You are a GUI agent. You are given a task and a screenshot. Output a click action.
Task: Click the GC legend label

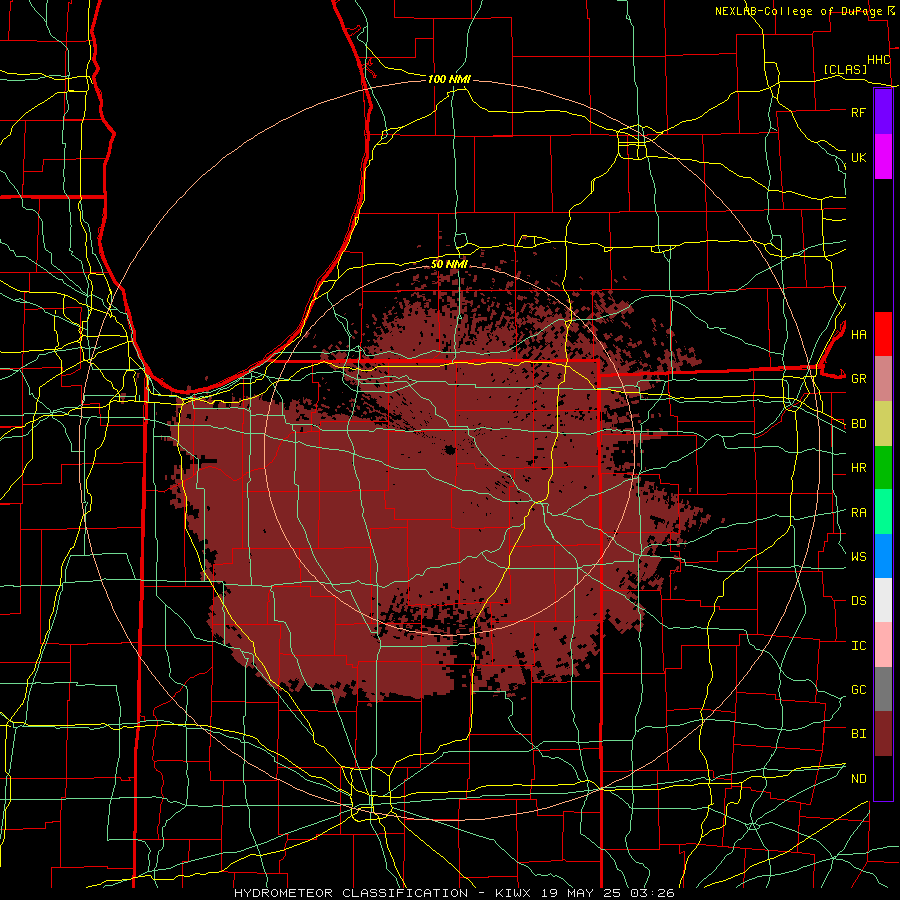(x=858, y=690)
